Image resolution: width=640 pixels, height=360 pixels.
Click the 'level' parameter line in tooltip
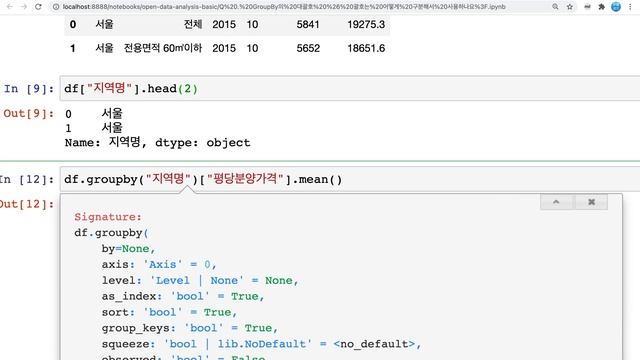pos(200,280)
